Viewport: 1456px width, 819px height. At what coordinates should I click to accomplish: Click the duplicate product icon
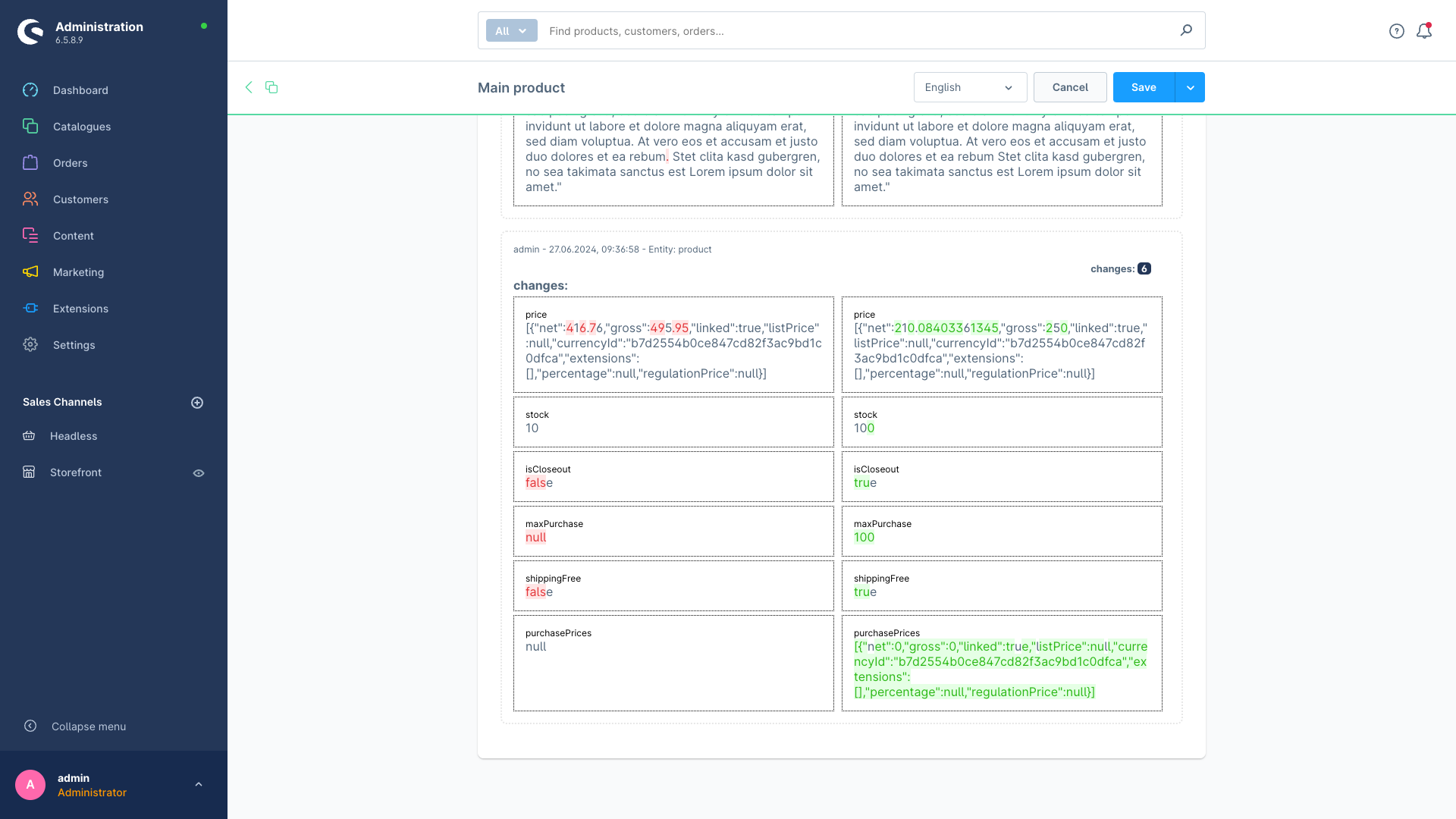click(270, 87)
